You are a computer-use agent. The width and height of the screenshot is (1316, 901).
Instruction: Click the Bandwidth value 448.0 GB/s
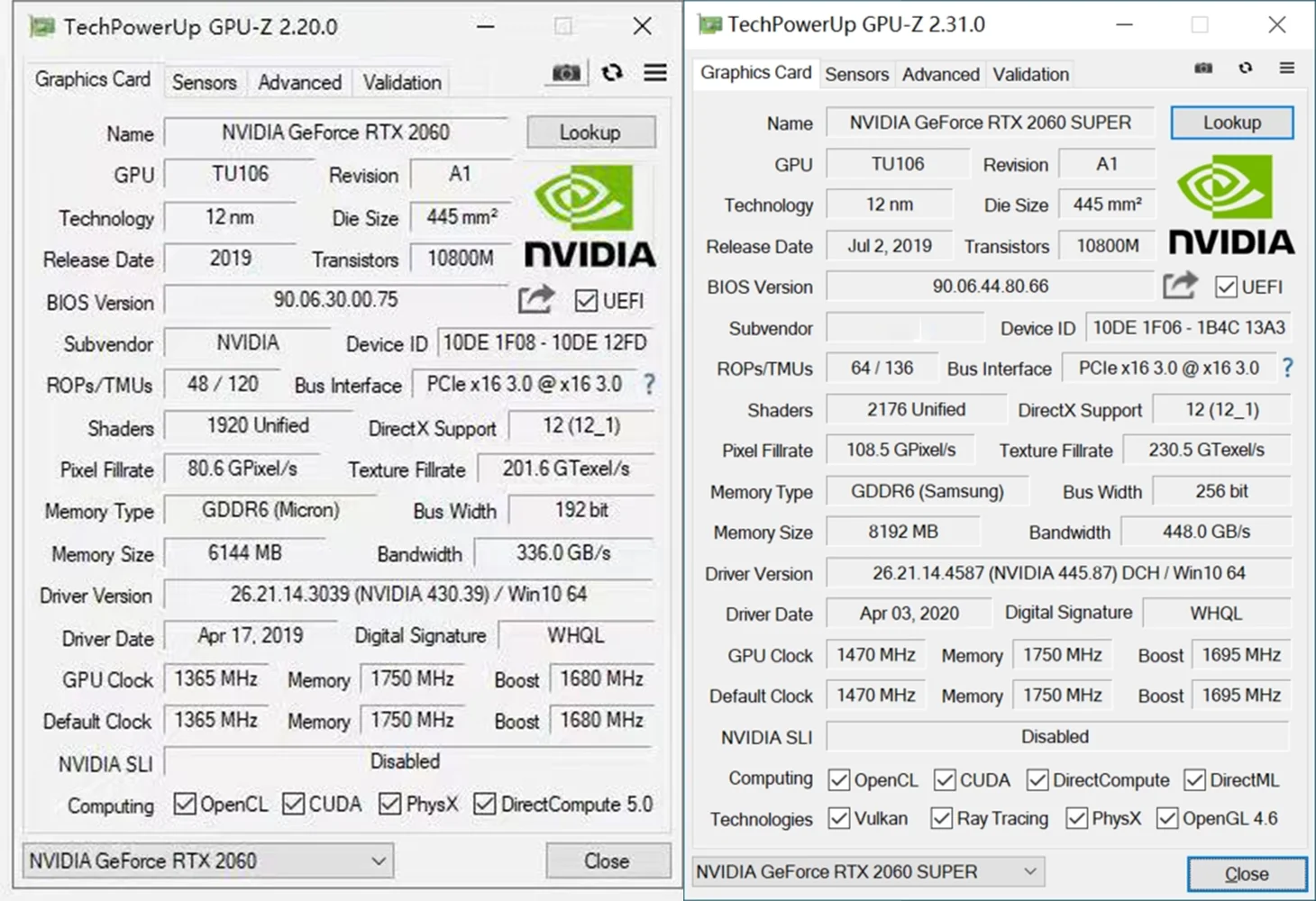click(x=1206, y=532)
